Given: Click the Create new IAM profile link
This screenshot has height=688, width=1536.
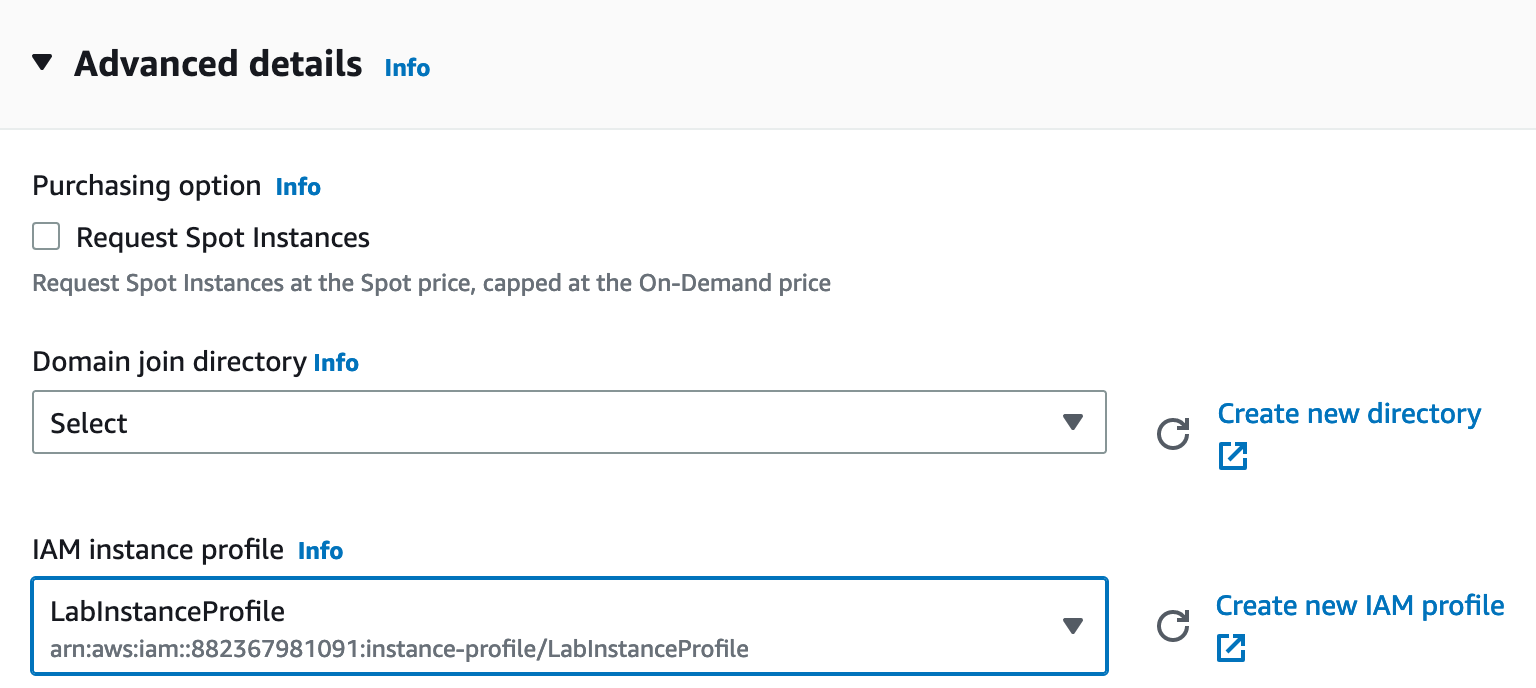Looking at the screenshot, I should [x=1359, y=606].
